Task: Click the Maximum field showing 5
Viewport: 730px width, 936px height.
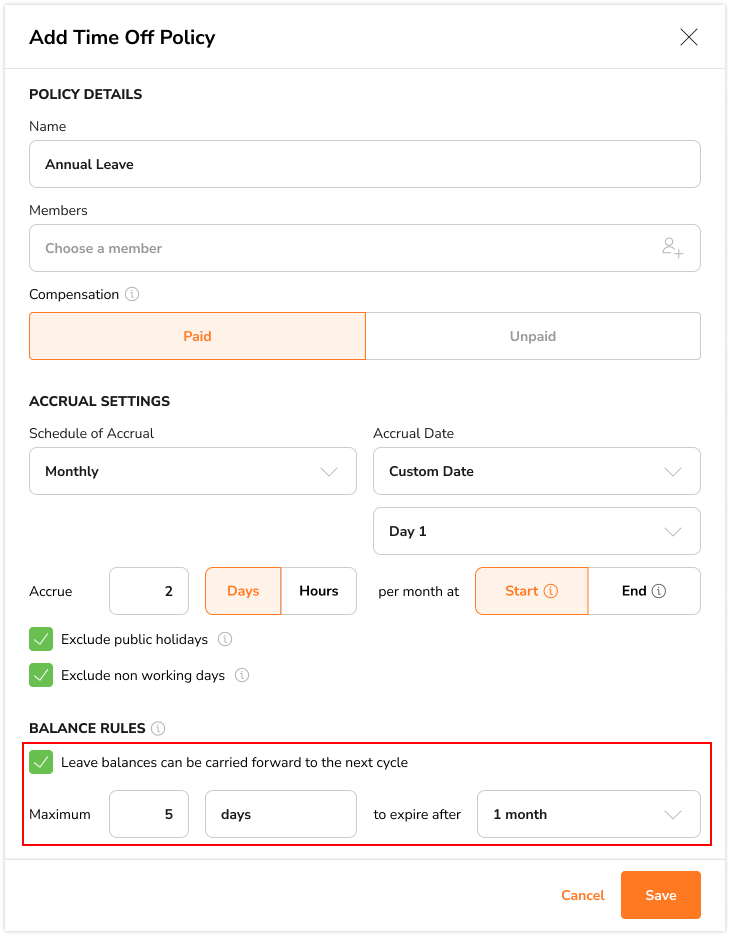Action: (x=149, y=814)
